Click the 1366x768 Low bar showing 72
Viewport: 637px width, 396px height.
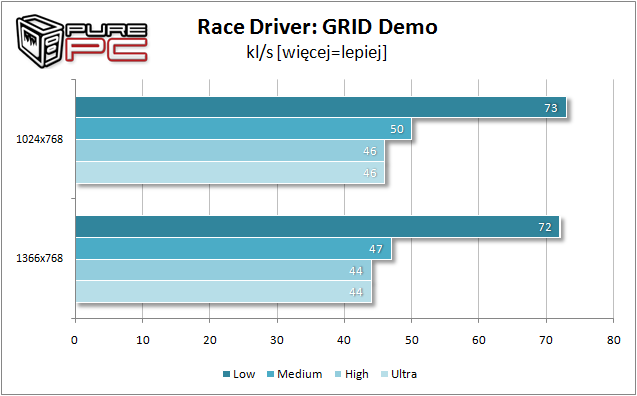tap(318, 227)
